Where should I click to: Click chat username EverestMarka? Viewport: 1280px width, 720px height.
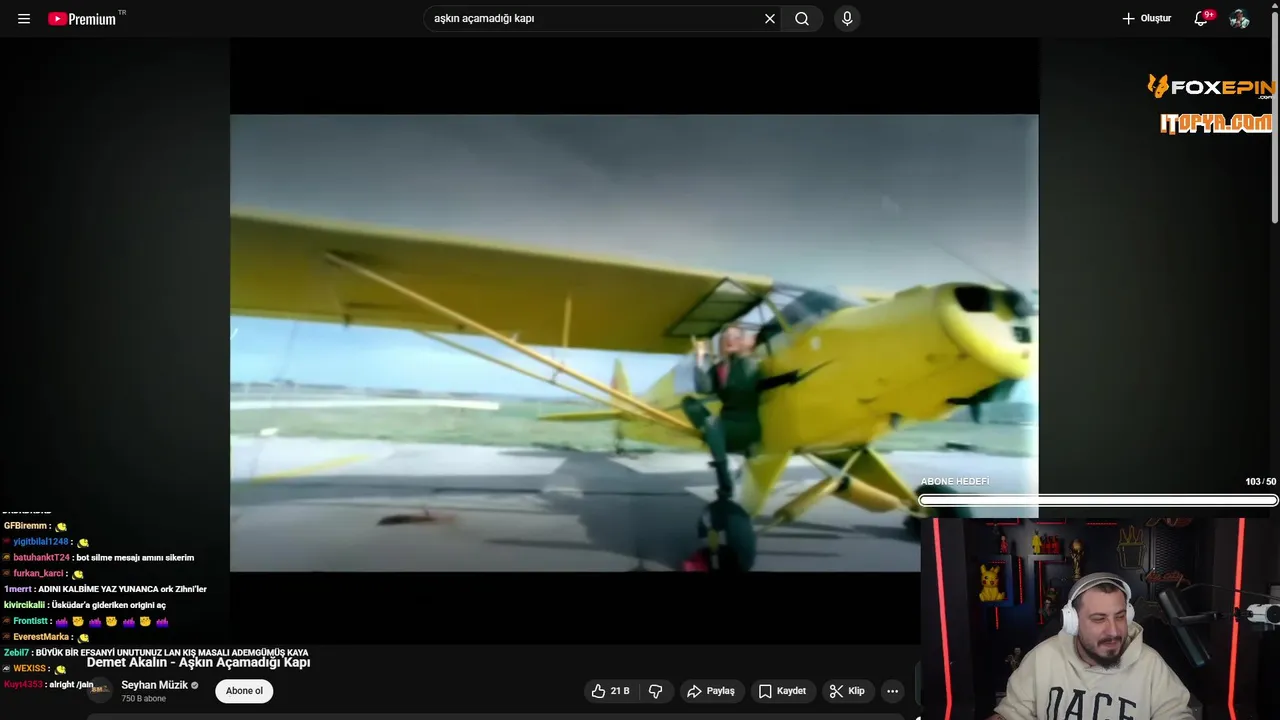pos(41,637)
